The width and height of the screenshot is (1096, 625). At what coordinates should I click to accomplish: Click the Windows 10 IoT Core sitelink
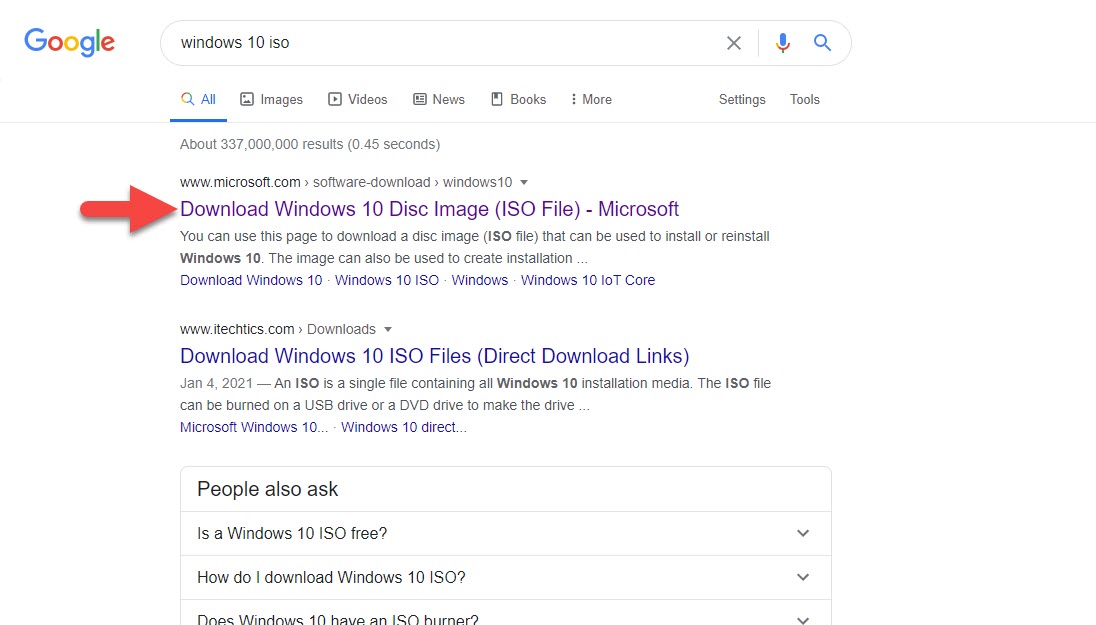point(587,280)
